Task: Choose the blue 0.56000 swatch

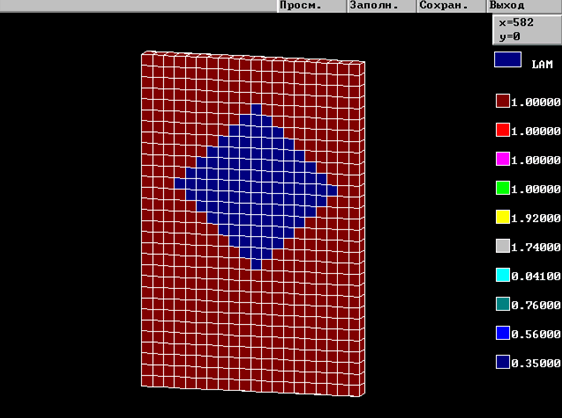Action: 503,333
